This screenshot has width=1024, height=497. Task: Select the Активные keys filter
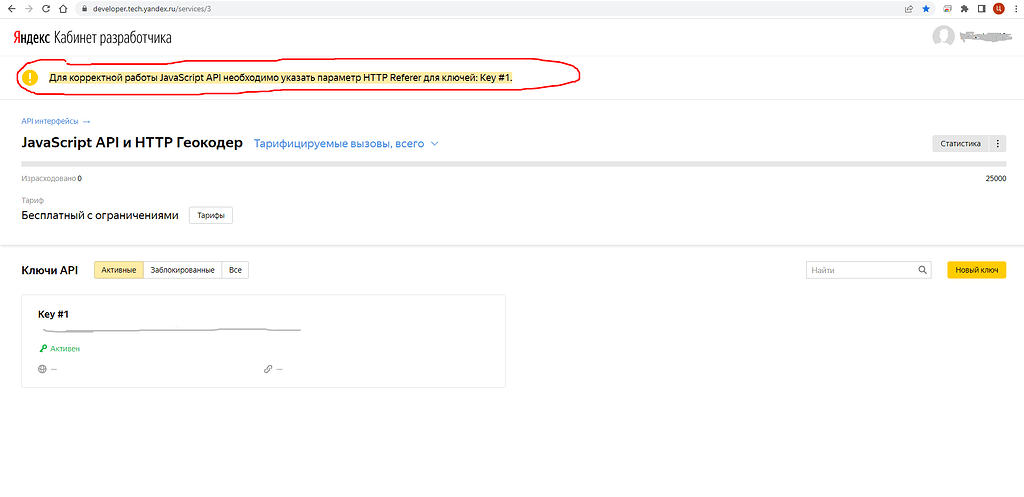click(119, 270)
